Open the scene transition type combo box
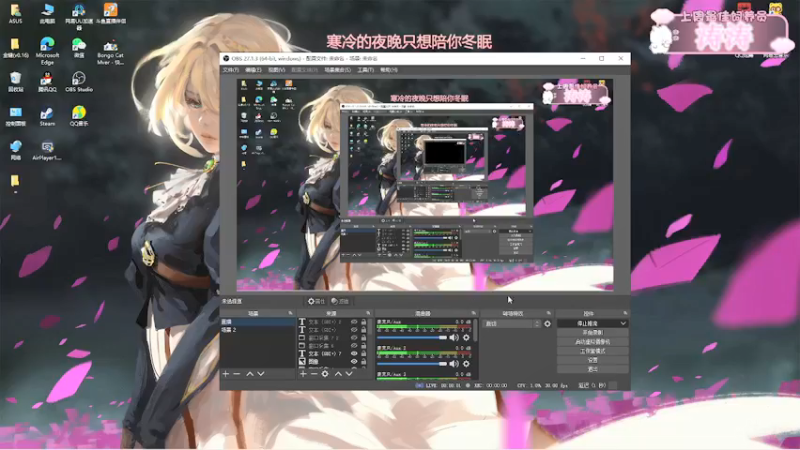800x450 pixels. click(x=511, y=323)
